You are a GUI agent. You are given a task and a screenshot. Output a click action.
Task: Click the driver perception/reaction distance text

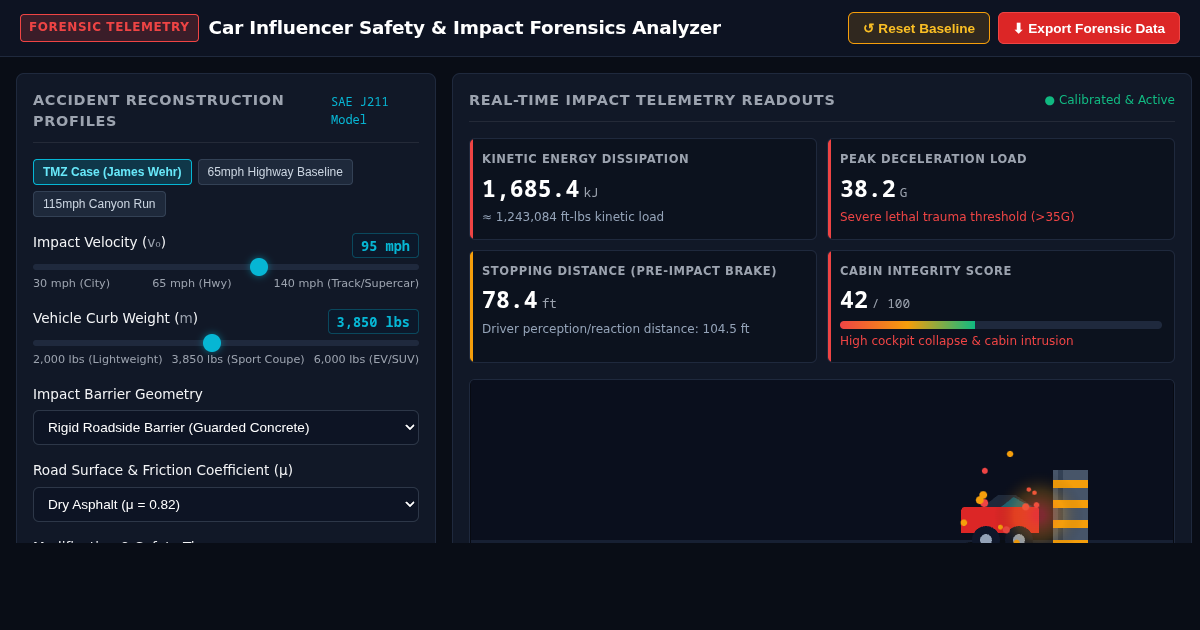point(616,329)
